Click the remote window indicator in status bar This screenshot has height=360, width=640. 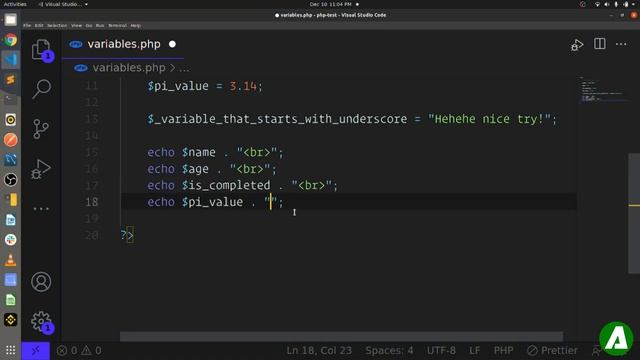pyautogui.click(x=36, y=351)
